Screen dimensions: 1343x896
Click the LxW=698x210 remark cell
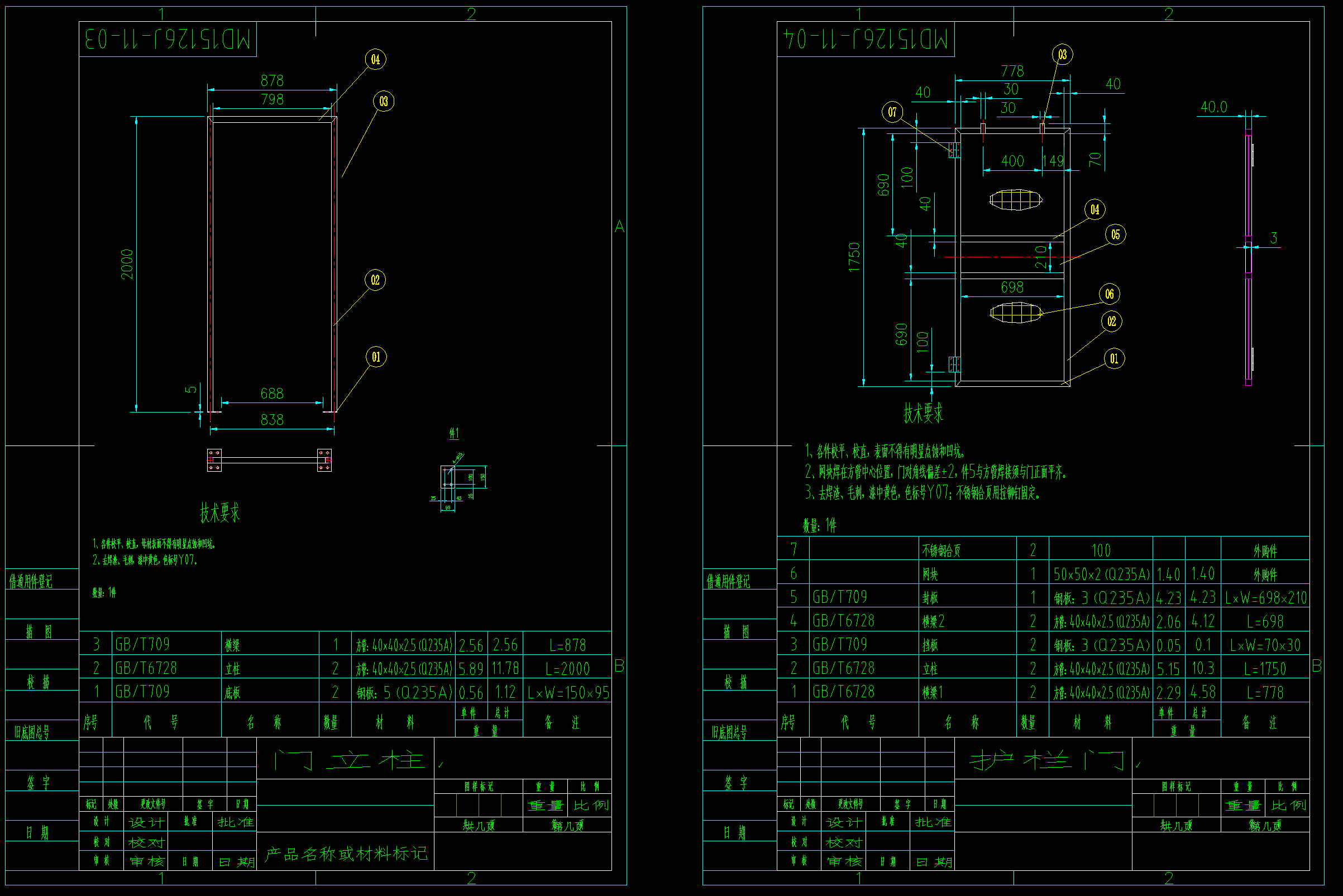pyautogui.click(x=1265, y=598)
